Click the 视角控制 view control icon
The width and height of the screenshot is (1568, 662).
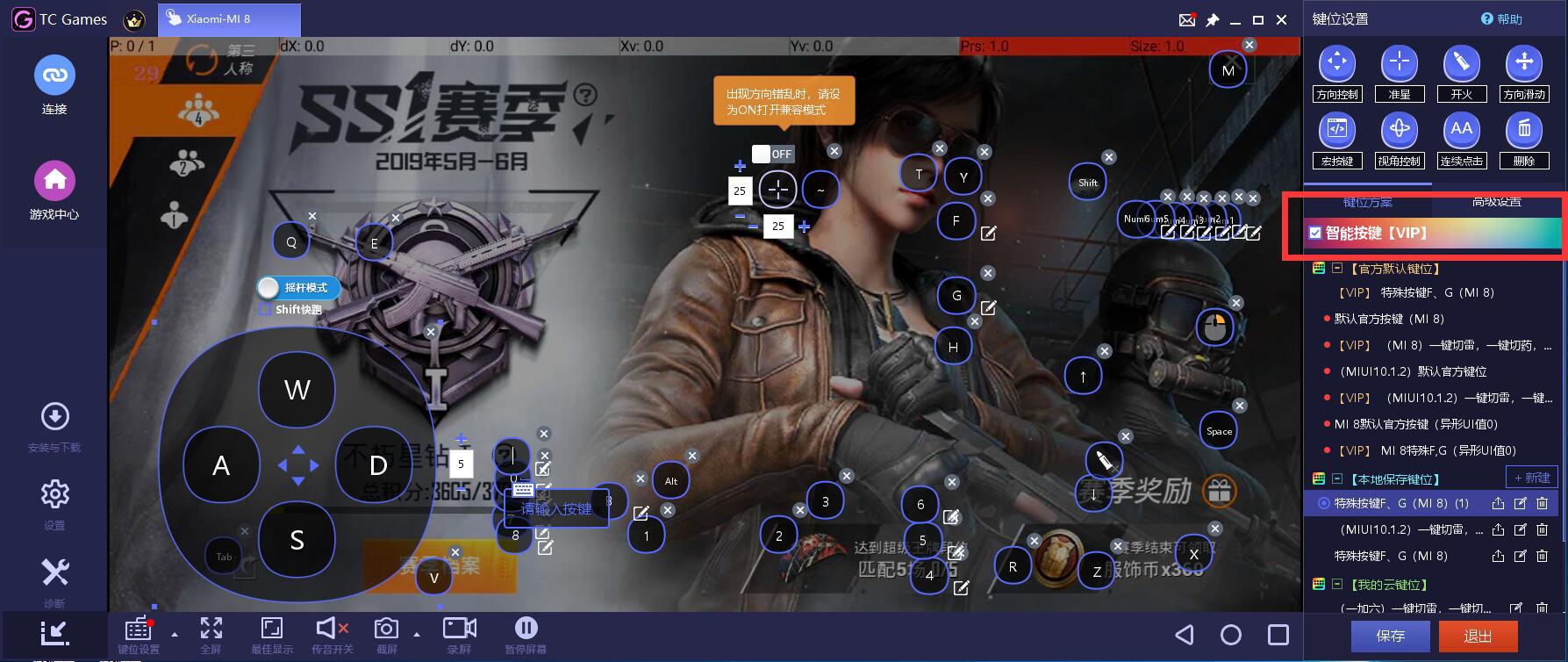tap(1399, 130)
